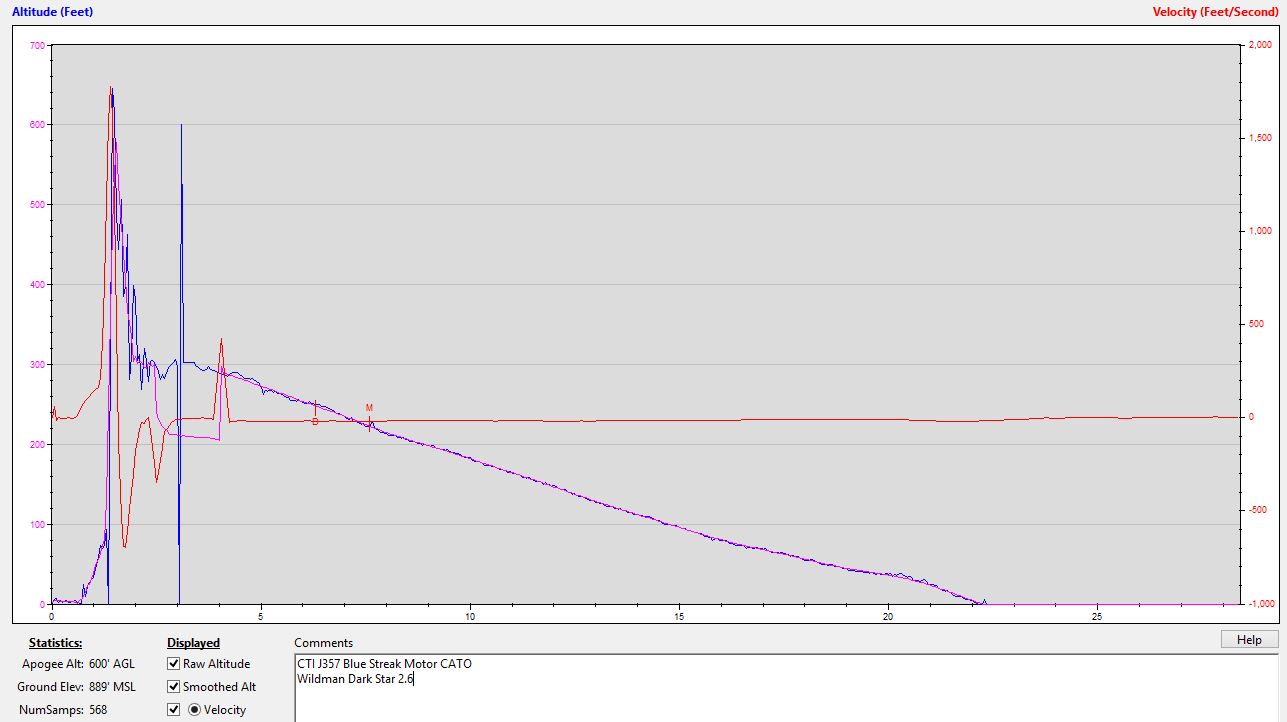Click the 700 tick on altitude axis
The height and width of the screenshot is (722, 1287).
coord(37,45)
